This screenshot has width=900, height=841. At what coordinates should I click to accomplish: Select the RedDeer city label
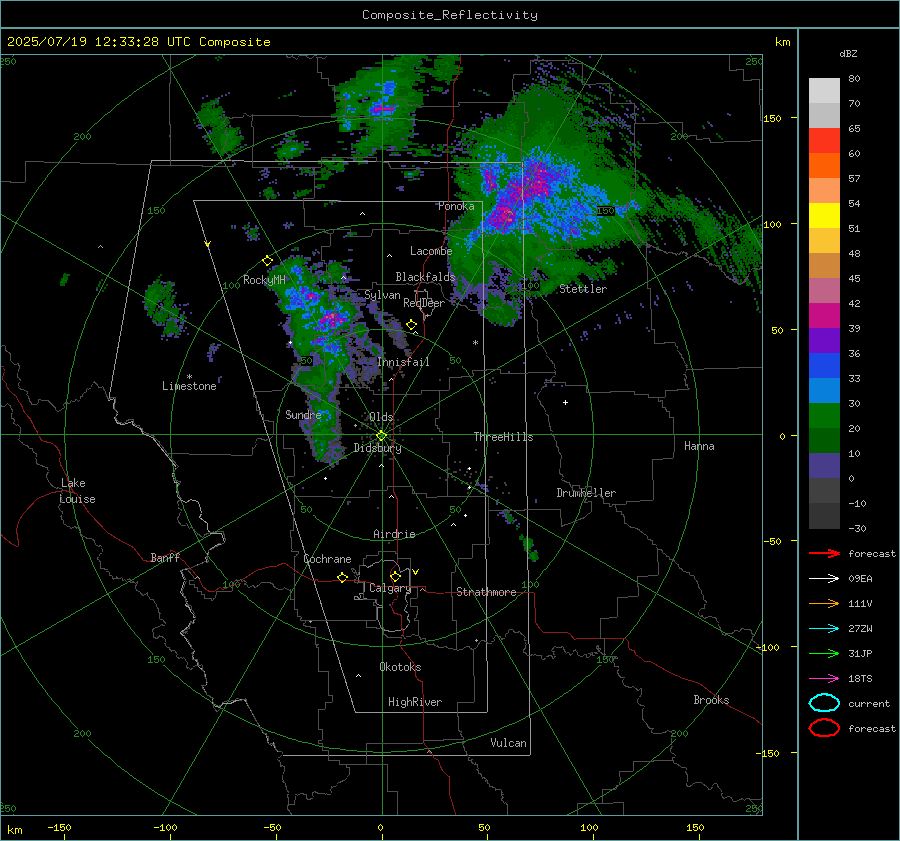click(424, 303)
